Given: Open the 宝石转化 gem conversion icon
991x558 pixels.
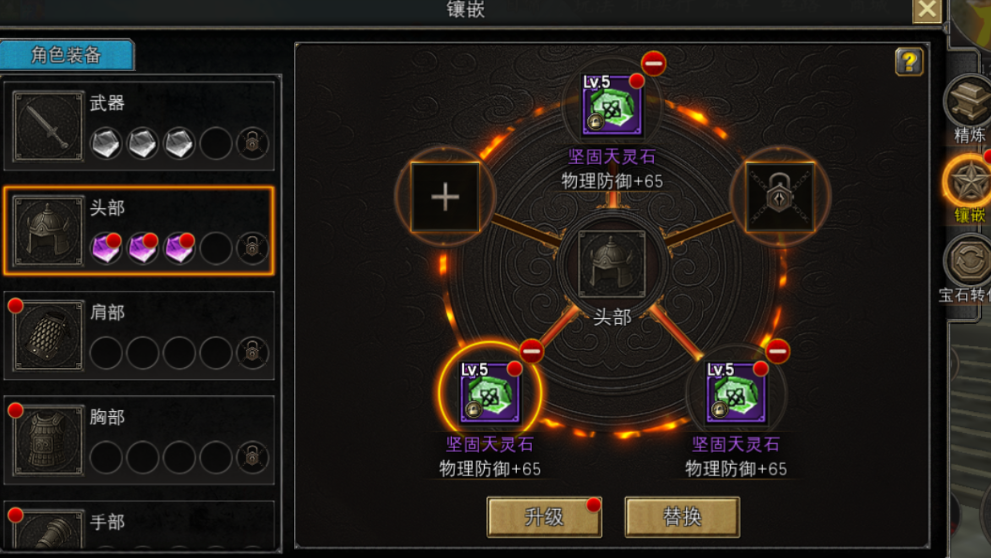Looking at the screenshot, I should (967, 269).
